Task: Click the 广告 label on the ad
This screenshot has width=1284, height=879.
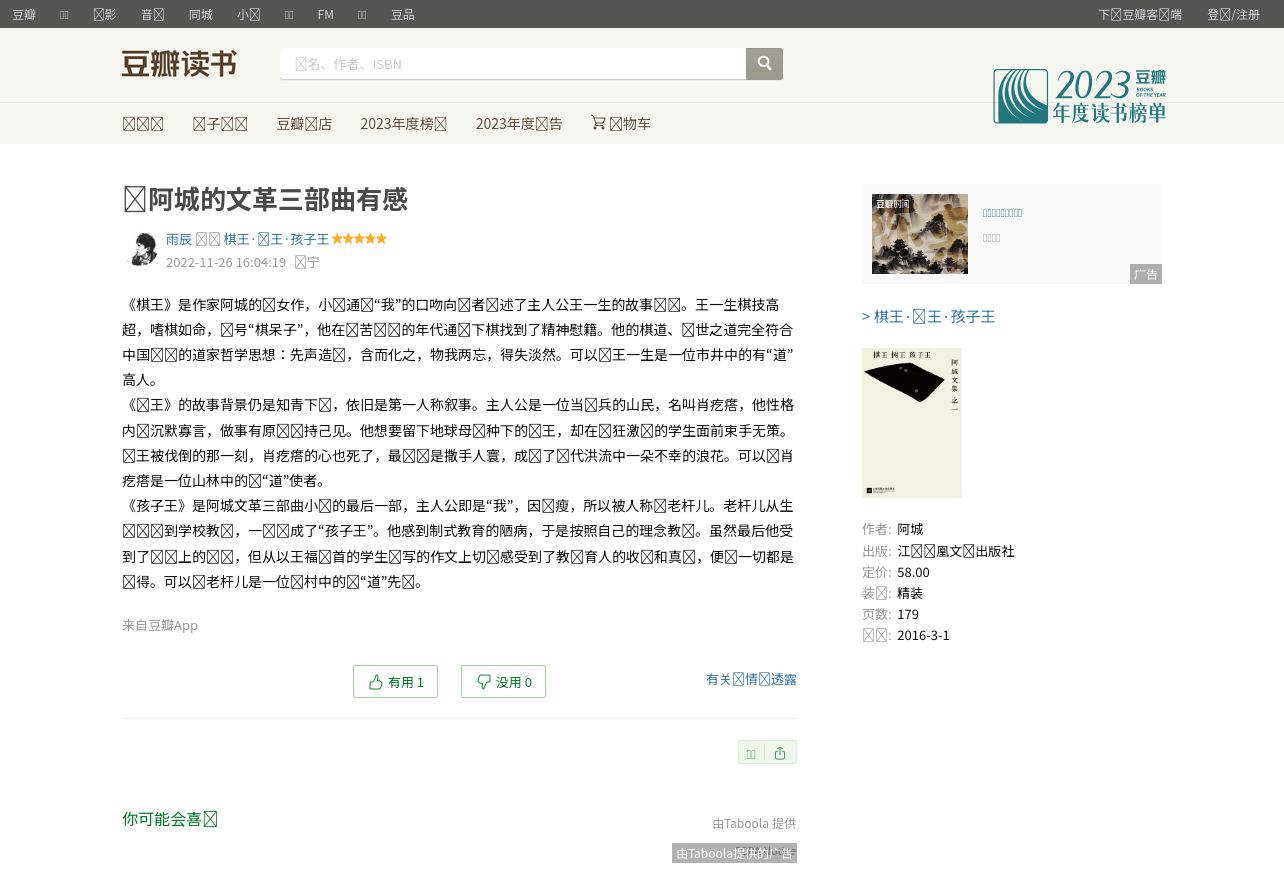Action: 1146,274
